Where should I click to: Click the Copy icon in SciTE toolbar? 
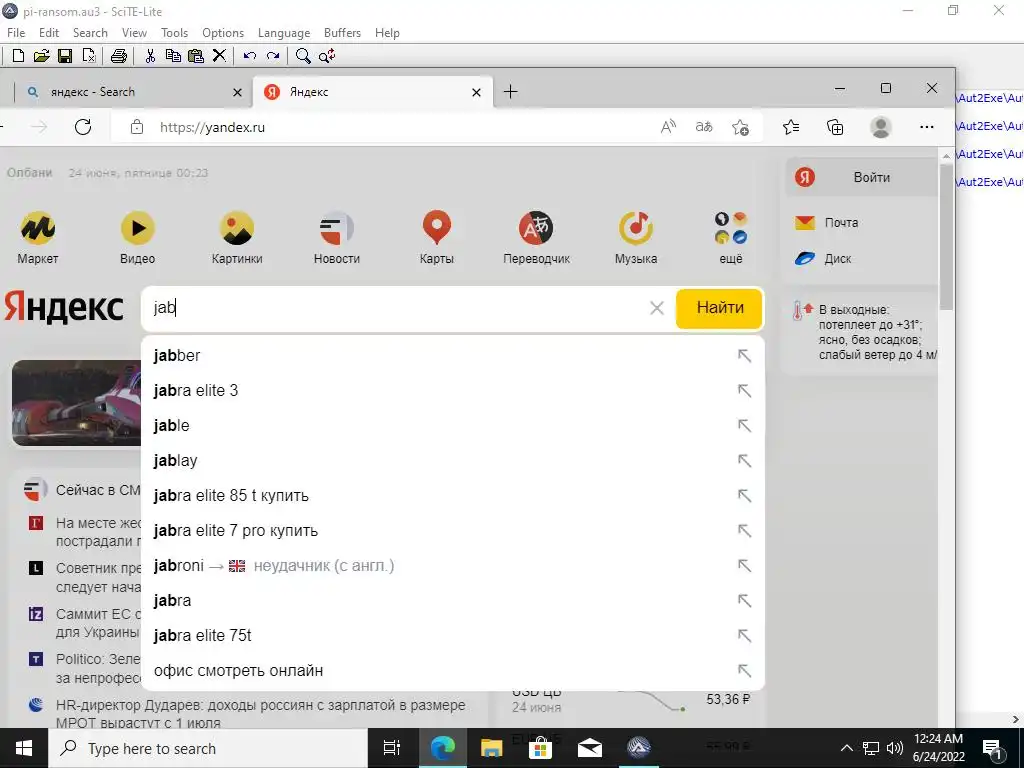[173, 56]
